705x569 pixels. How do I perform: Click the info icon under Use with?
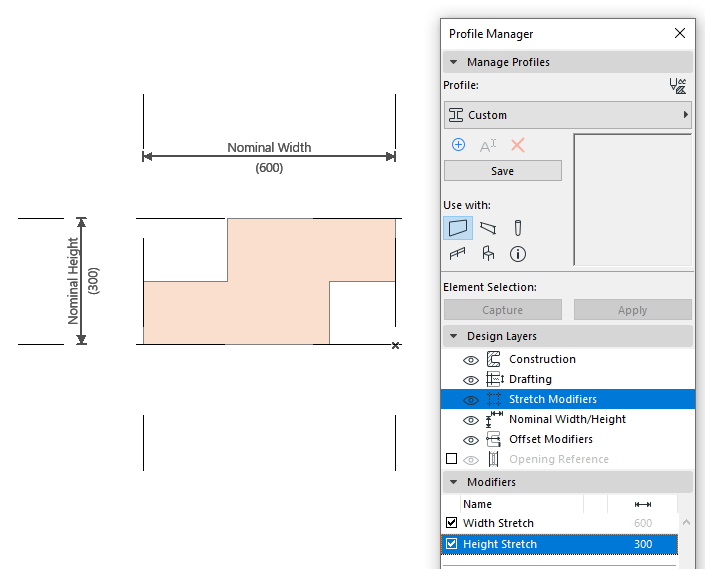click(x=518, y=254)
